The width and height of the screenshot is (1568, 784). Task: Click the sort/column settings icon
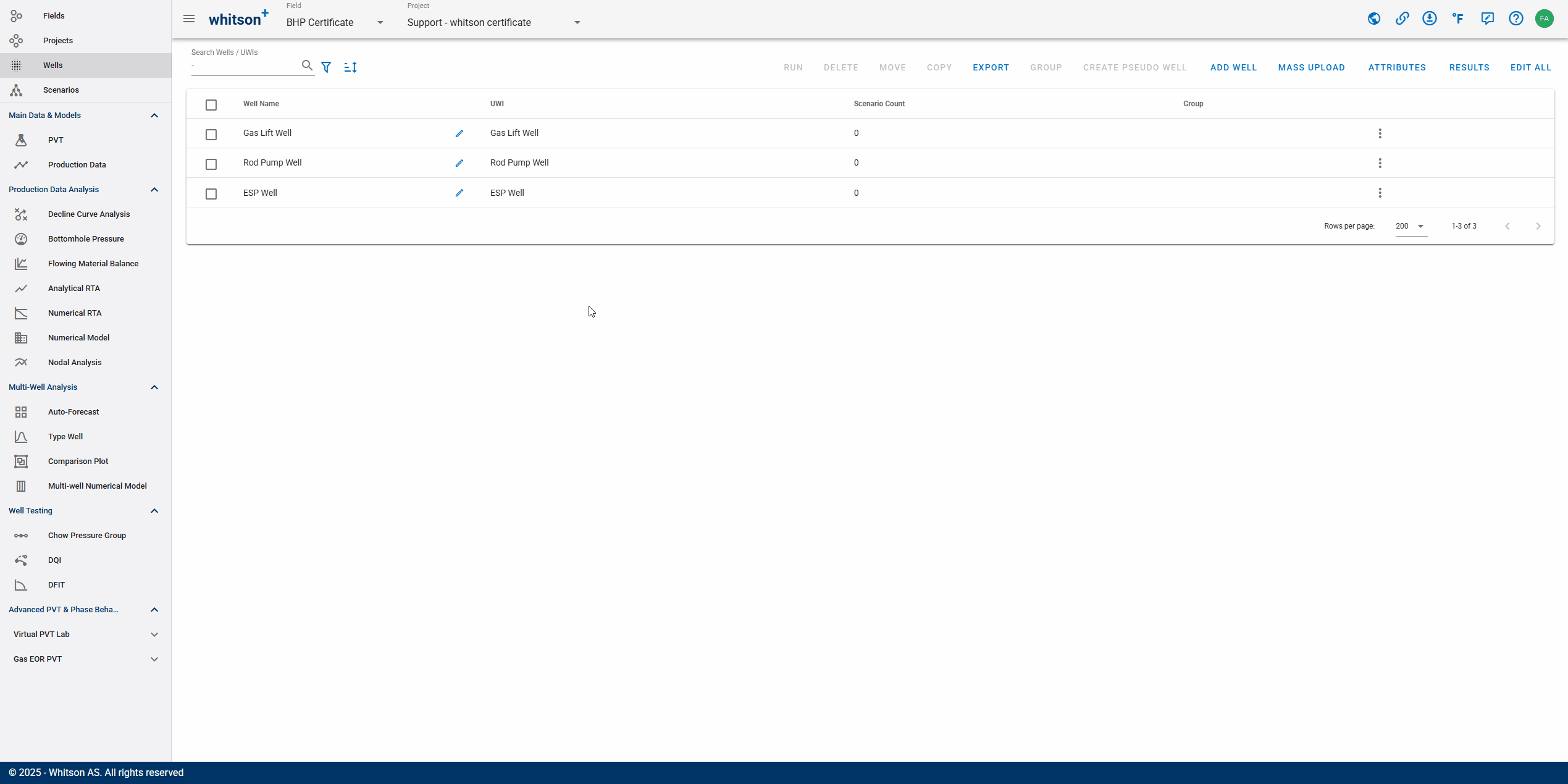pyautogui.click(x=350, y=67)
